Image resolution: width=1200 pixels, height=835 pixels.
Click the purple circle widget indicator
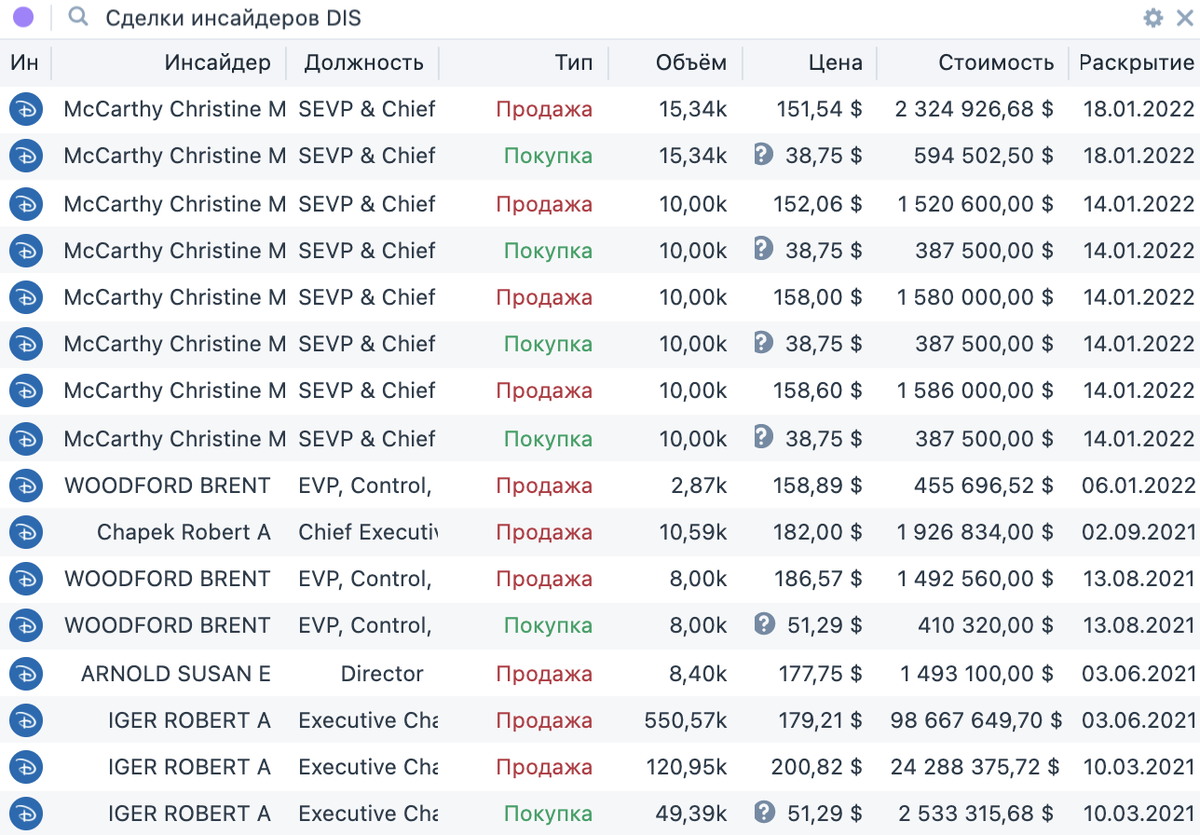coord(24,18)
